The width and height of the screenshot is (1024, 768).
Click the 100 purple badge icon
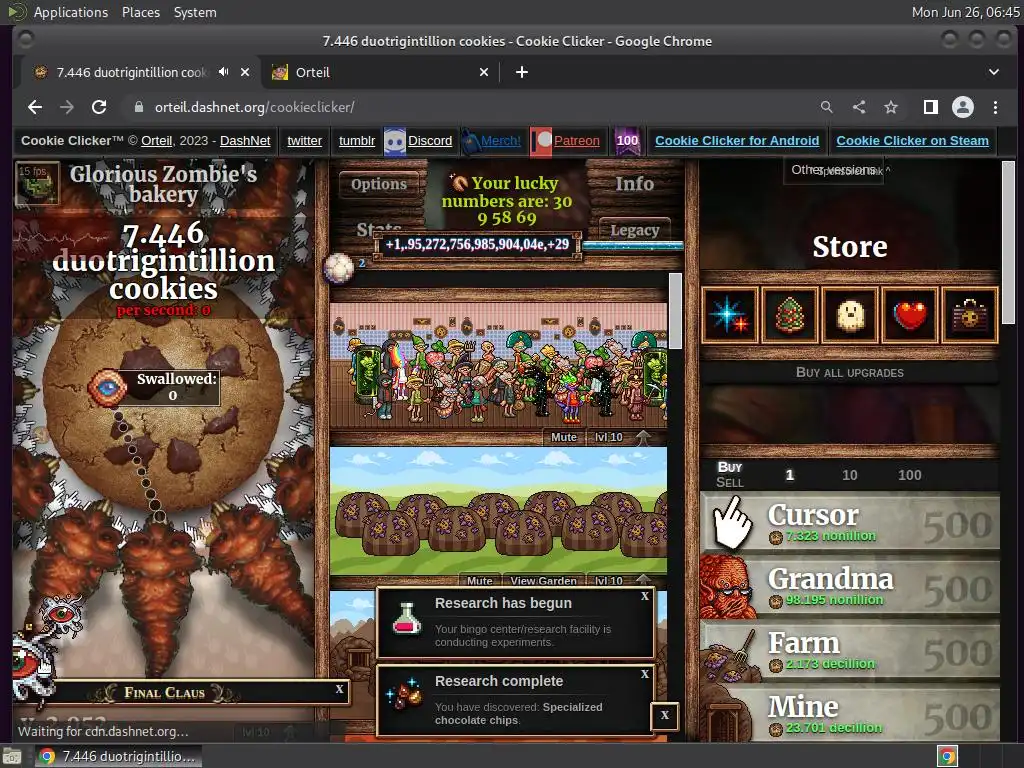[x=627, y=141]
